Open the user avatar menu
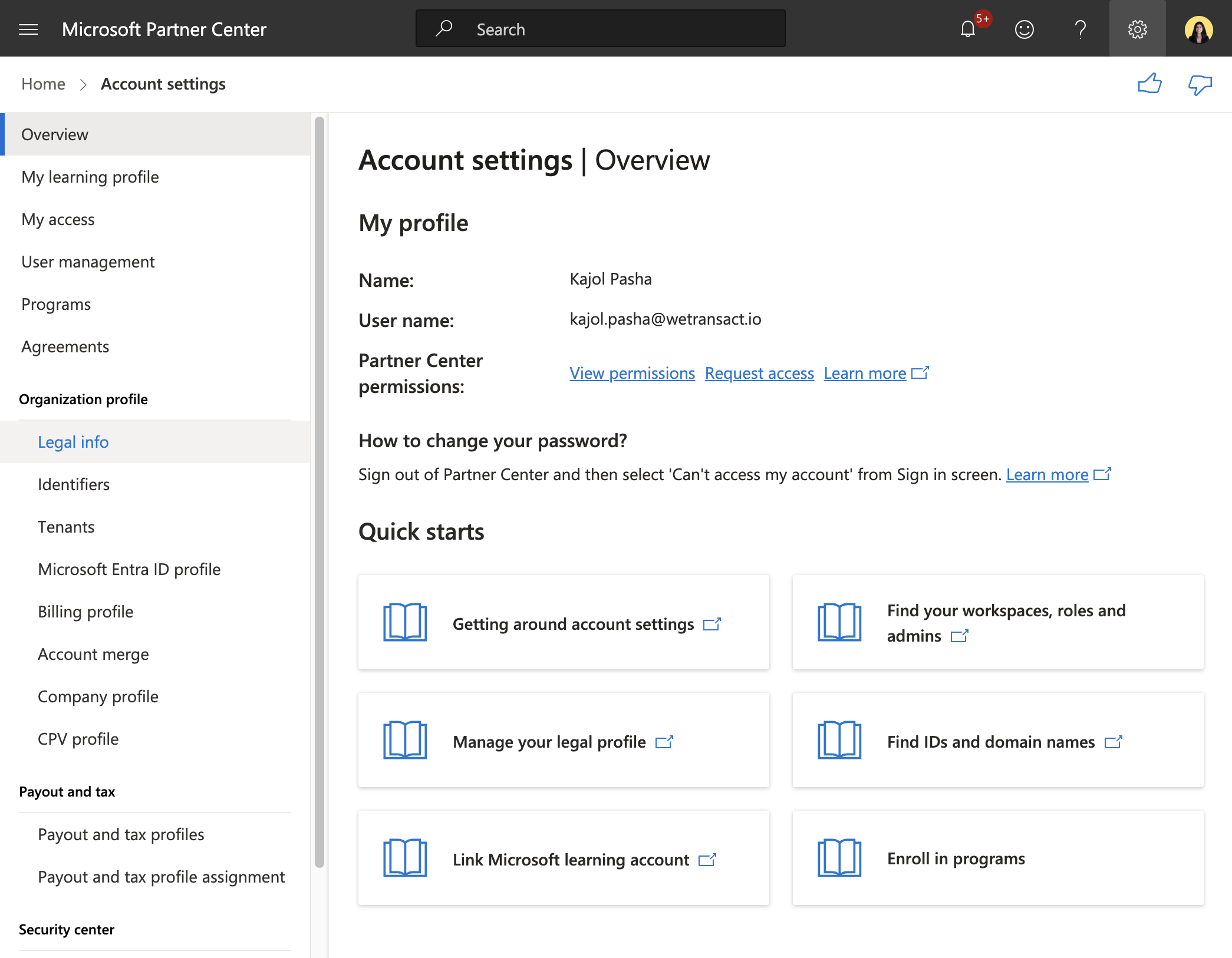This screenshot has width=1232, height=958. click(1199, 29)
